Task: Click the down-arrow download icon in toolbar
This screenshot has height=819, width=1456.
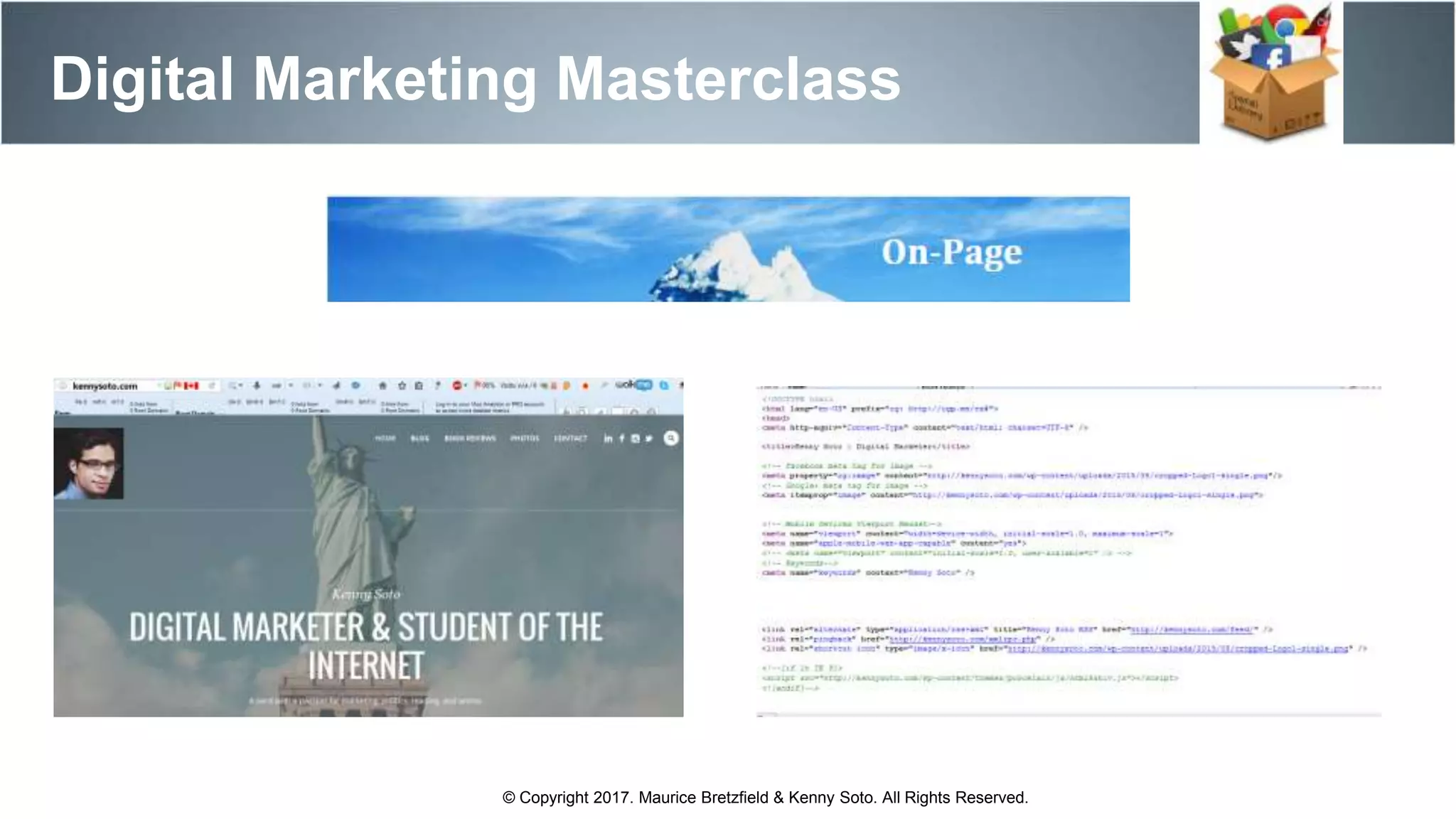Action: coord(257,385)
